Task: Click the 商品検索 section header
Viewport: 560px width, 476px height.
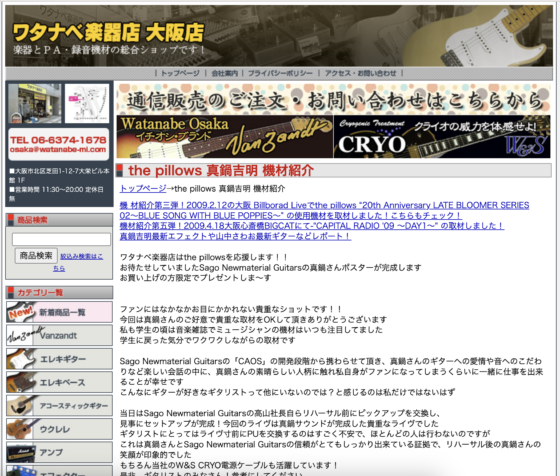Action: (x=59, y=220)
